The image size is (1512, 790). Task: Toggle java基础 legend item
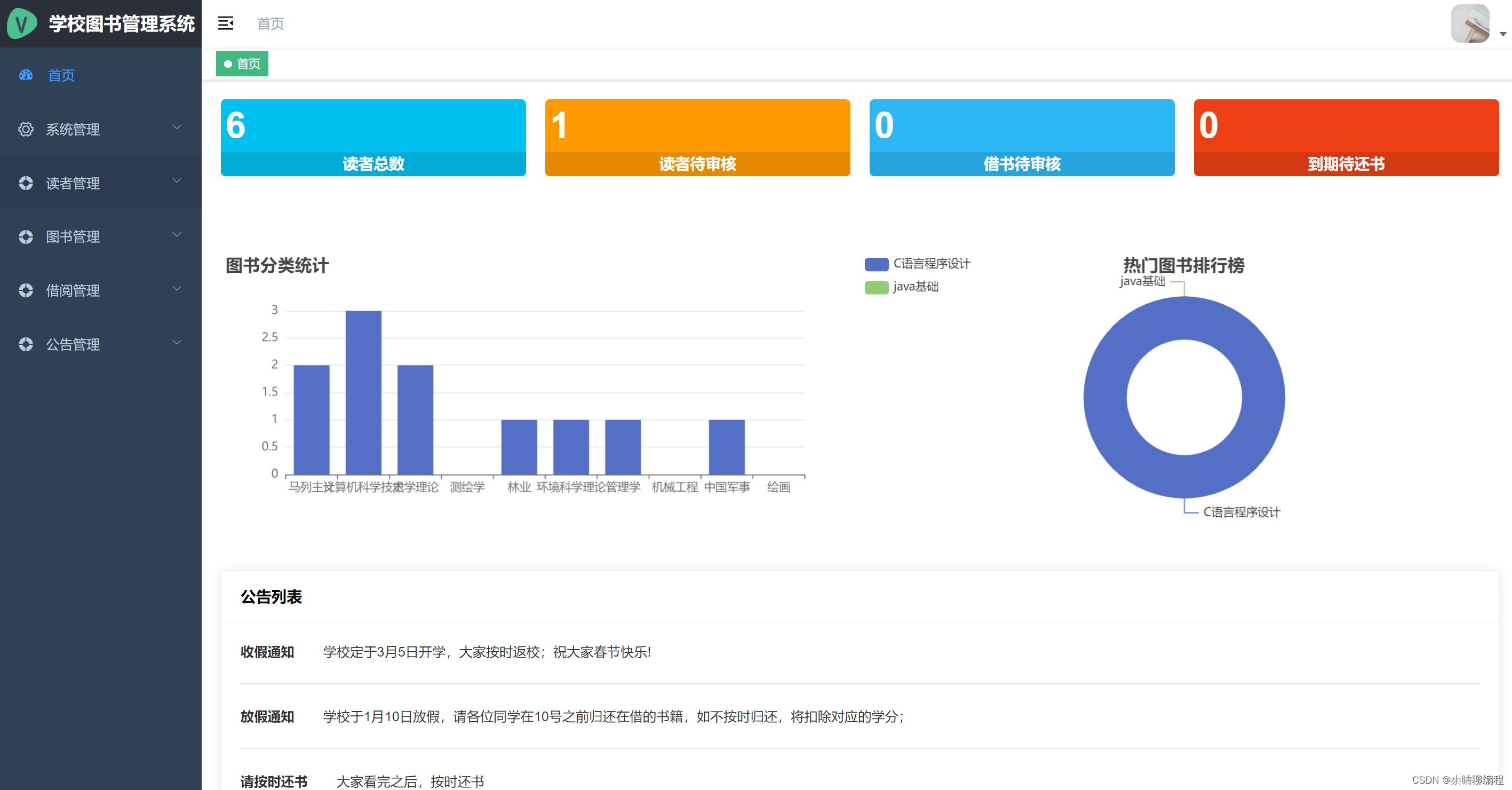915,287
